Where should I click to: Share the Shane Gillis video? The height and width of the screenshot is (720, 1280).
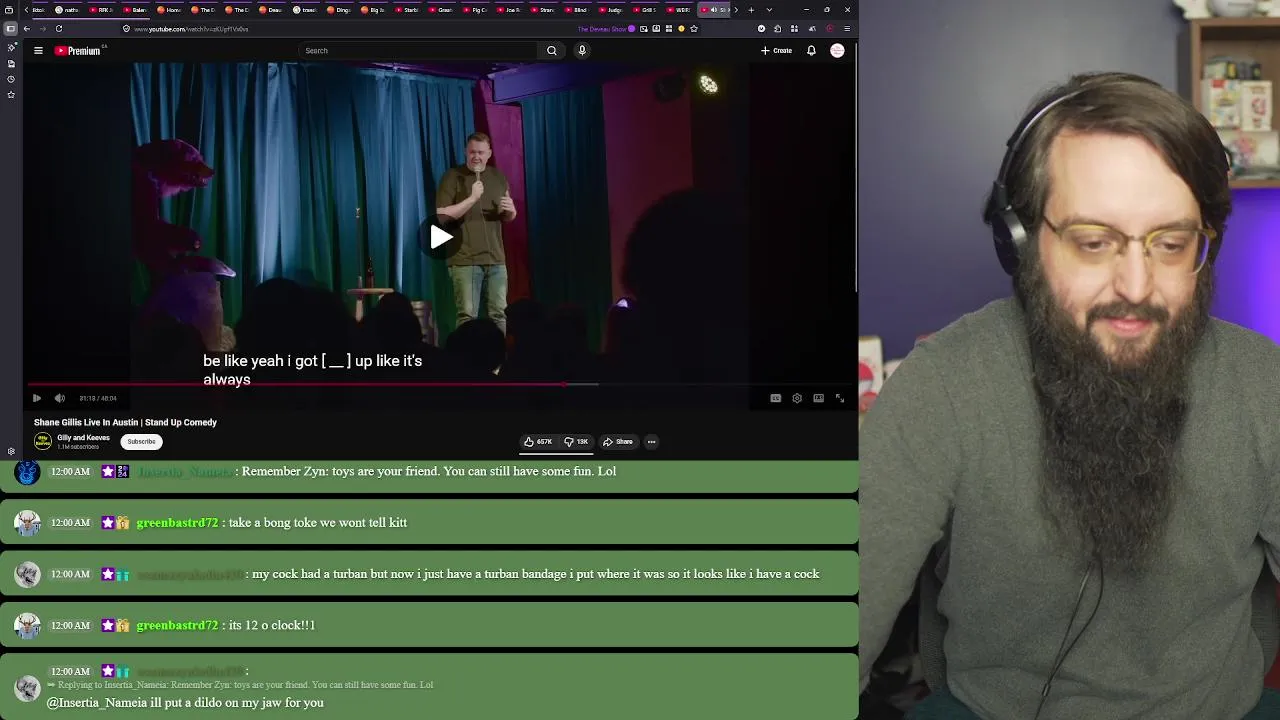(x=618, y=441)
